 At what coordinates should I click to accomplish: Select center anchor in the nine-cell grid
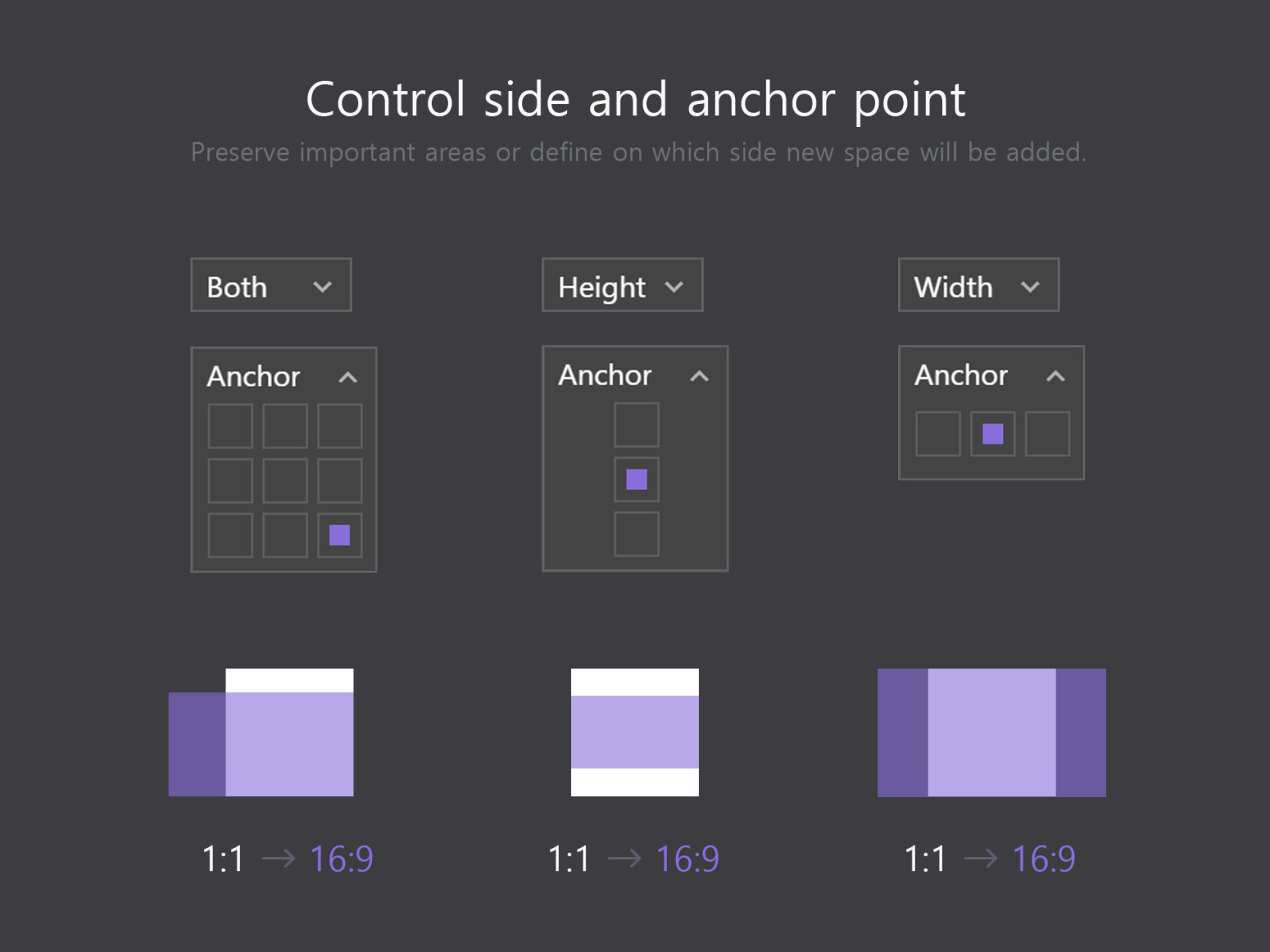[285, 480]
